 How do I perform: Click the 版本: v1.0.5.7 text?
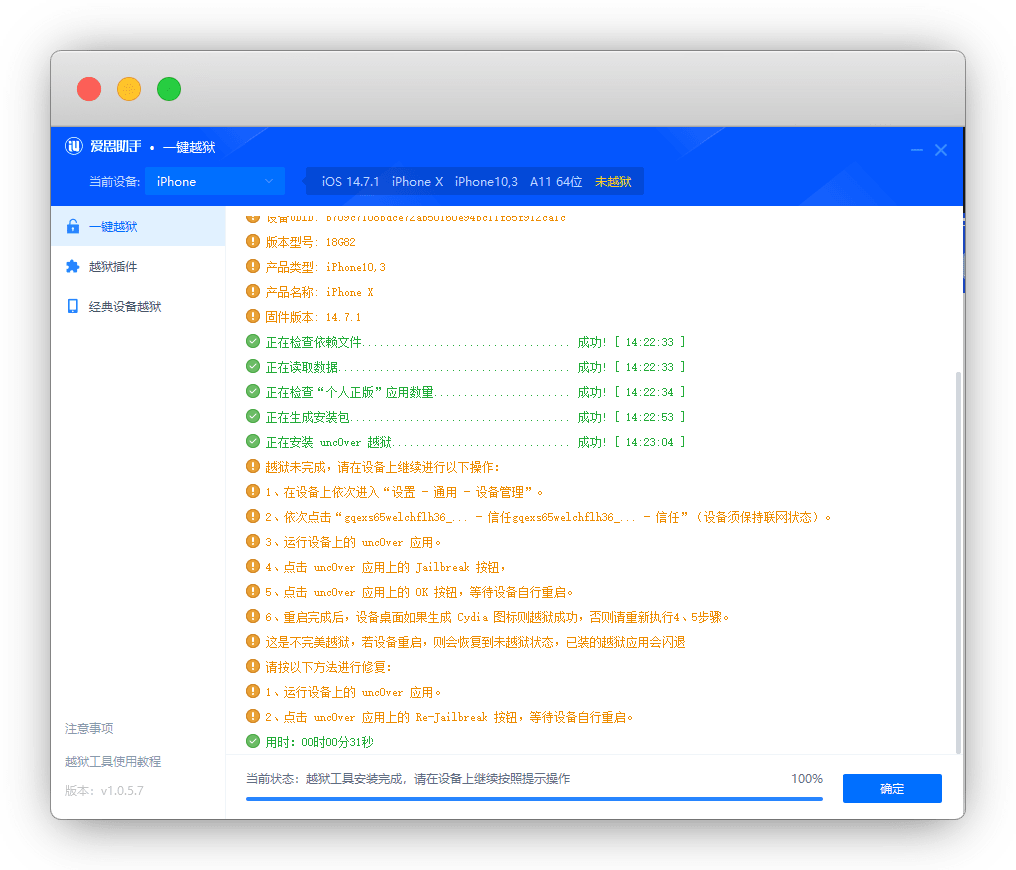coord(104,791)
